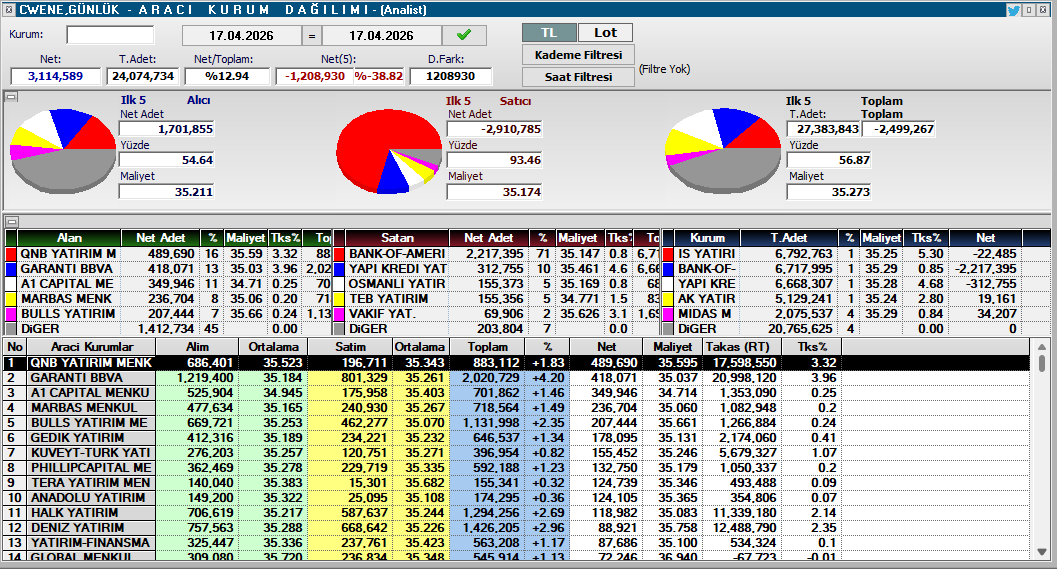The image size is (1057, 569).
Task: Click YAPI KREDI YAT in sellers table
Action: [398, 269]
